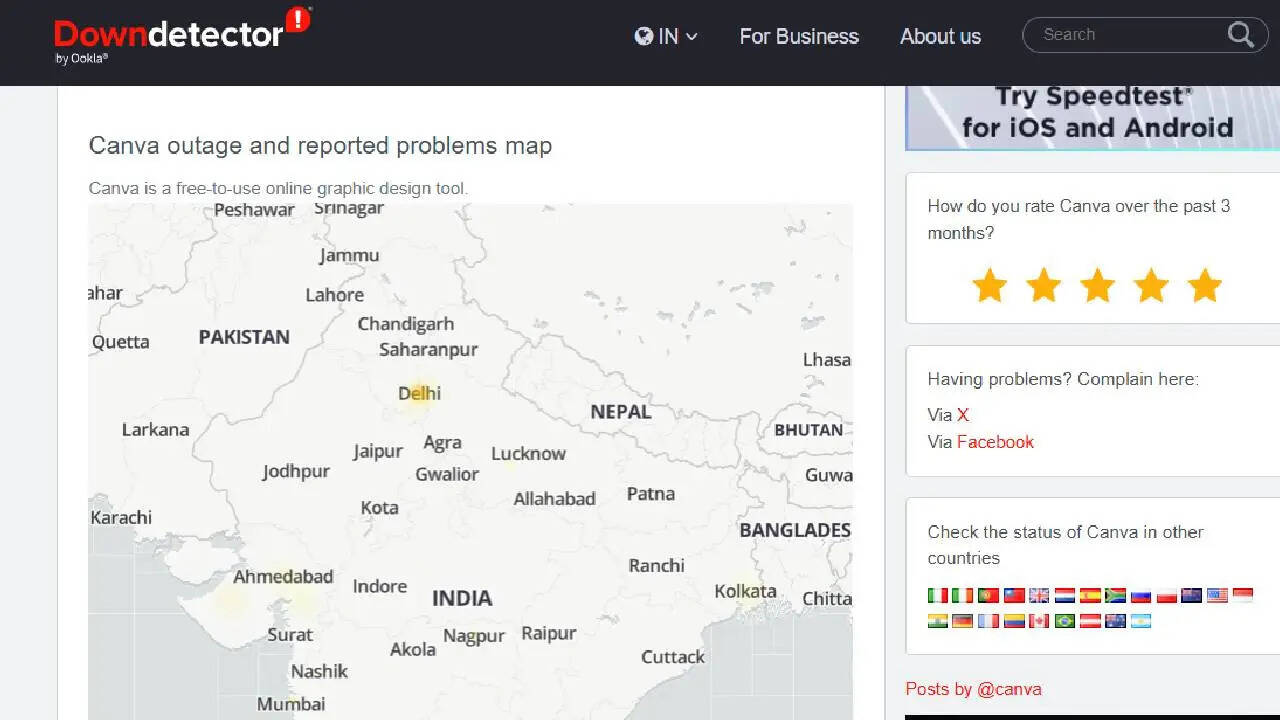Give Canva a five star rating
Image resolution: width=1280 pixels, height=720 pixels.
pos(1204,286)
